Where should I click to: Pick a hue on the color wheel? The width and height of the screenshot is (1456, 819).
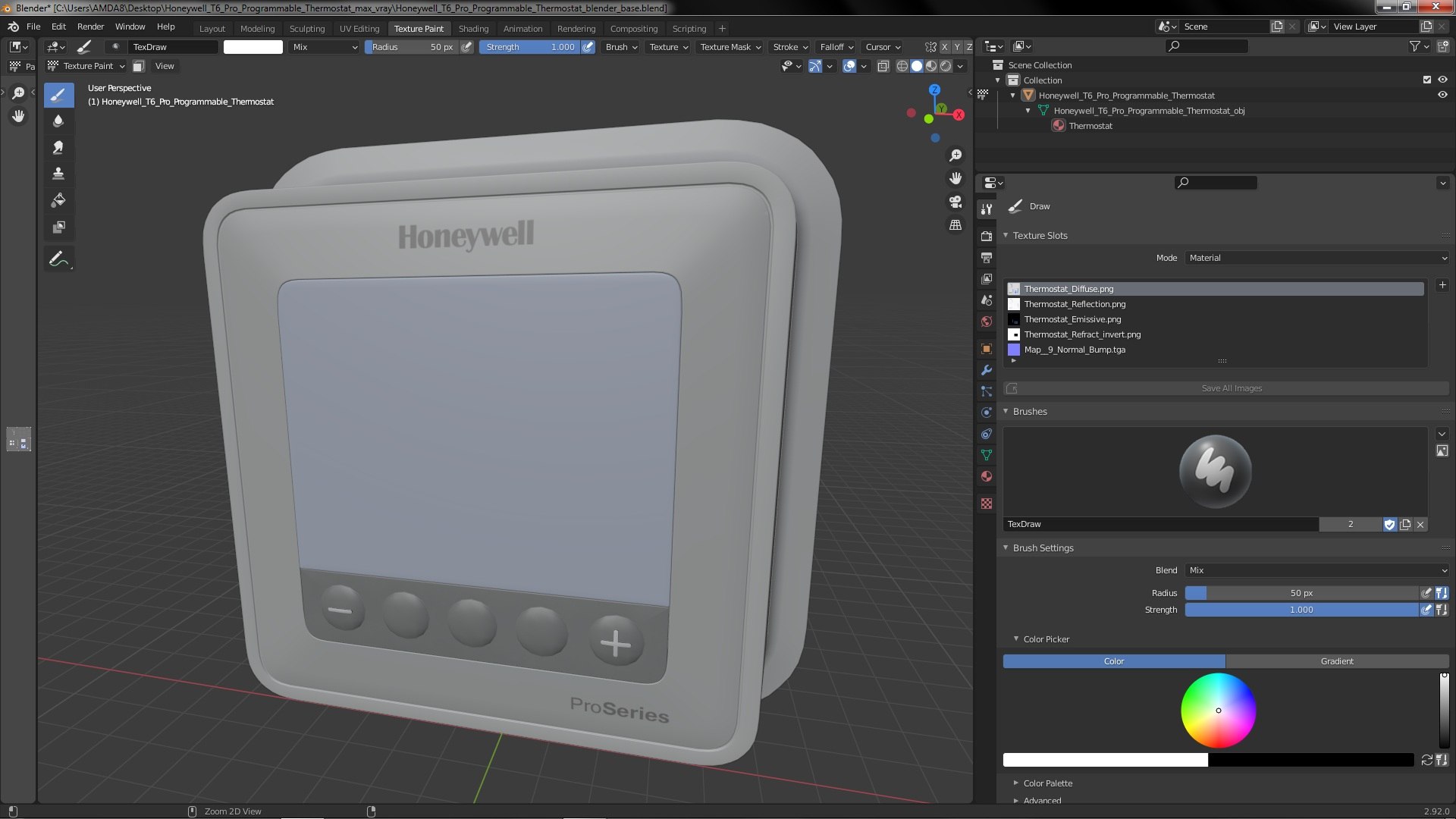click(1218, 711)
